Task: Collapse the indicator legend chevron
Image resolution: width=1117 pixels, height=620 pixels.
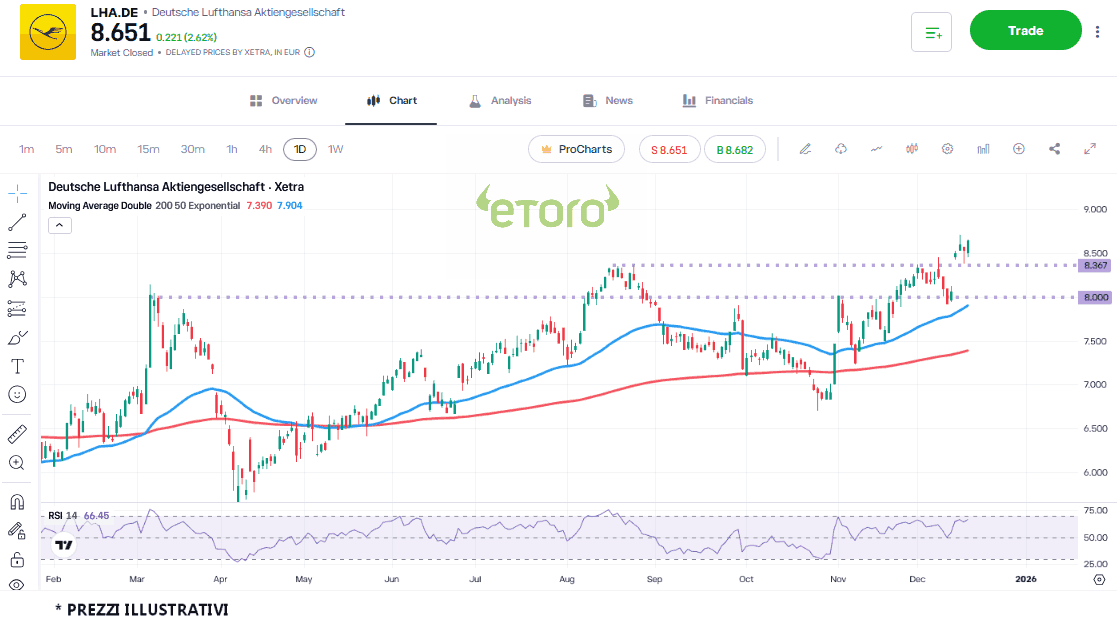Action: coord(59,225)
